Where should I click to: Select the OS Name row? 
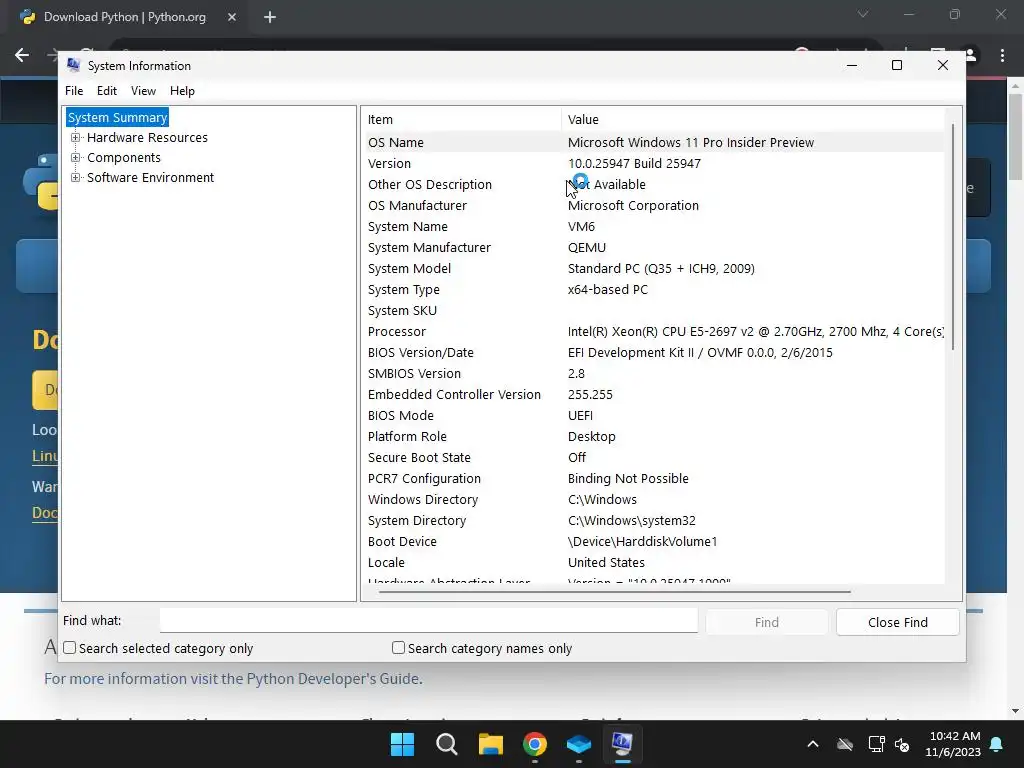coord(653,142)
